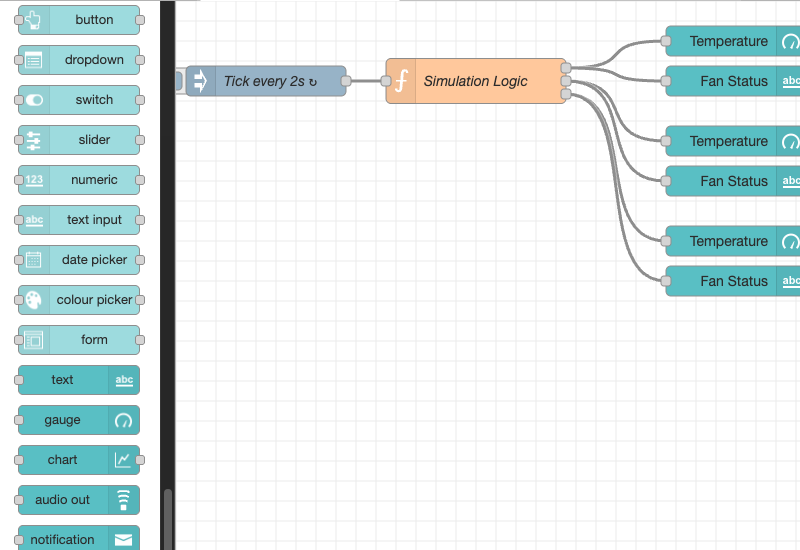
Task: Click the button node's hand icon
Action: (x=34, y=20)
